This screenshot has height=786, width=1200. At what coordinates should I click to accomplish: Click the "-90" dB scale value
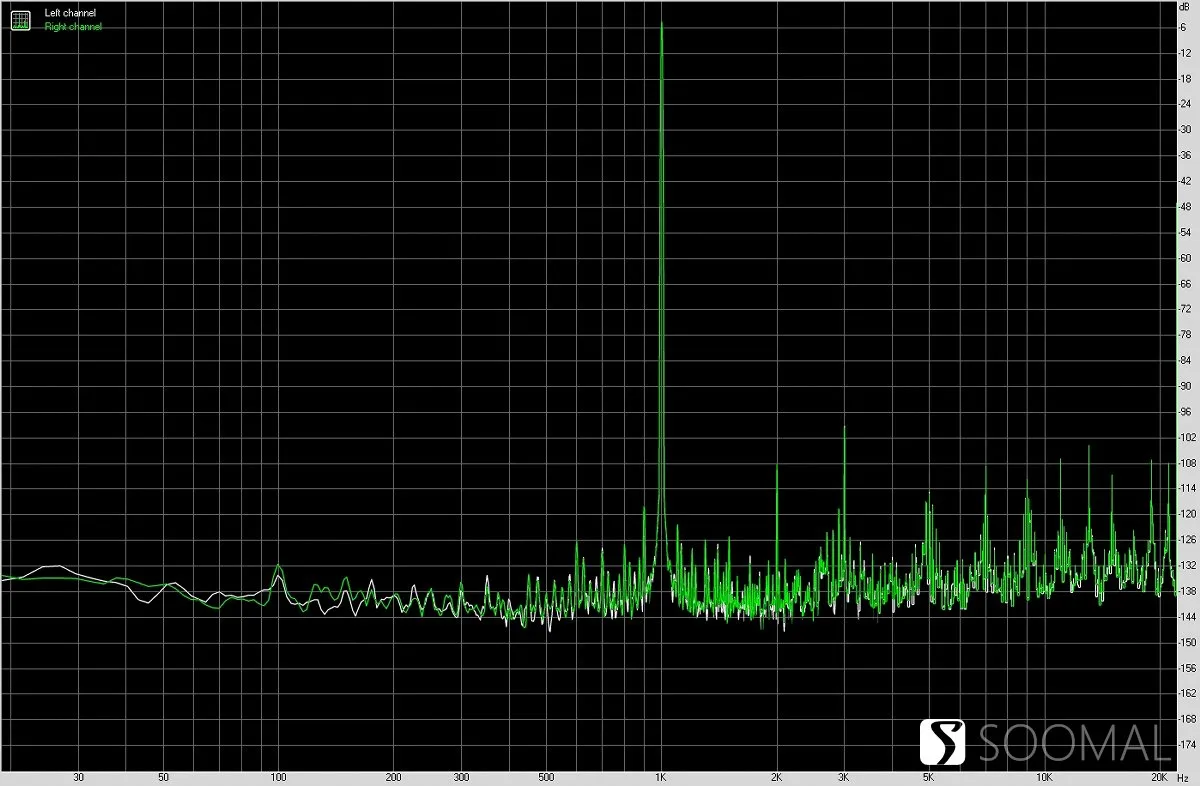tap(1186, 386)
